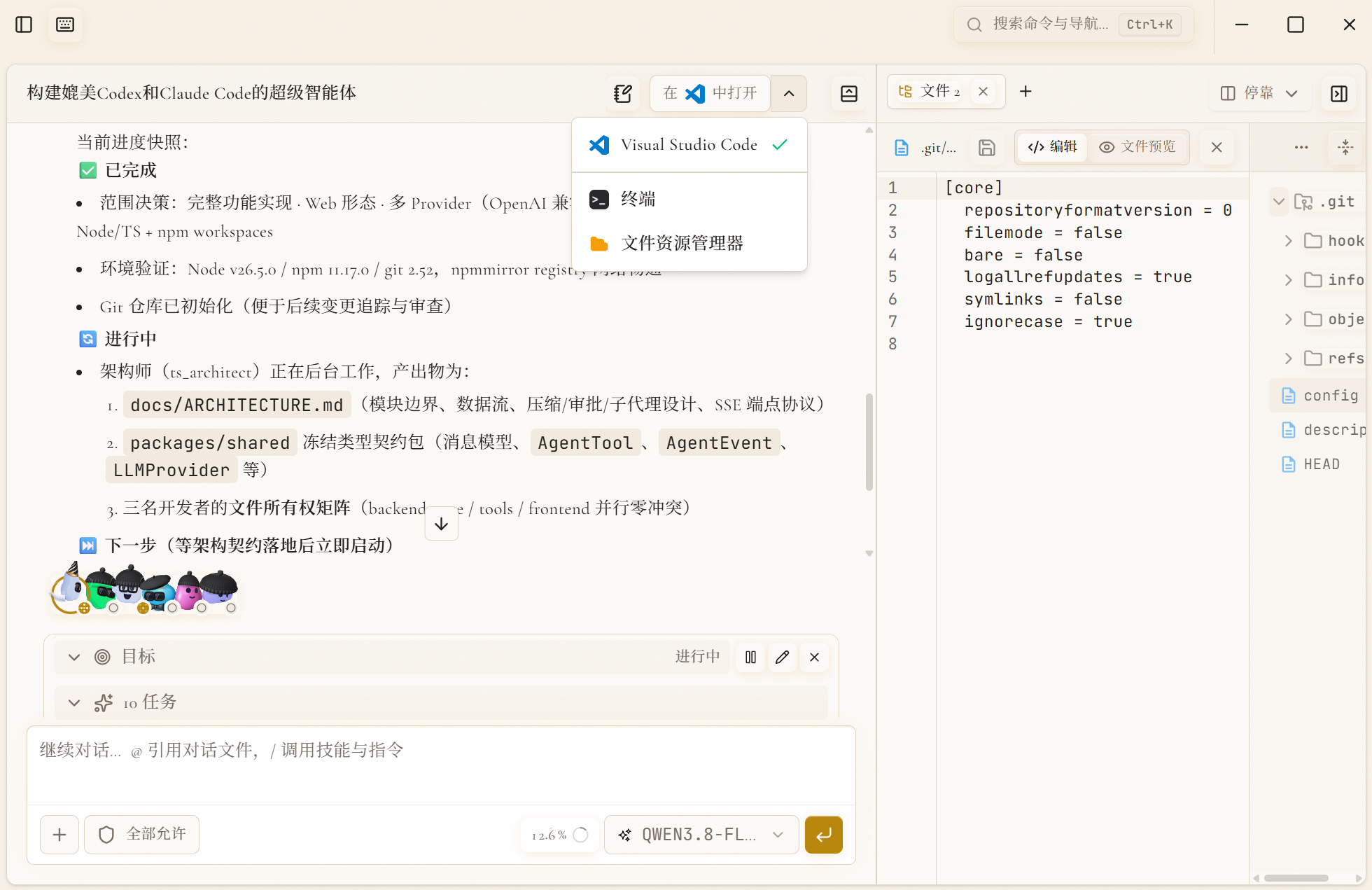
Task: Open the keyboard shortcuts icon
Action: click(65, 25)
